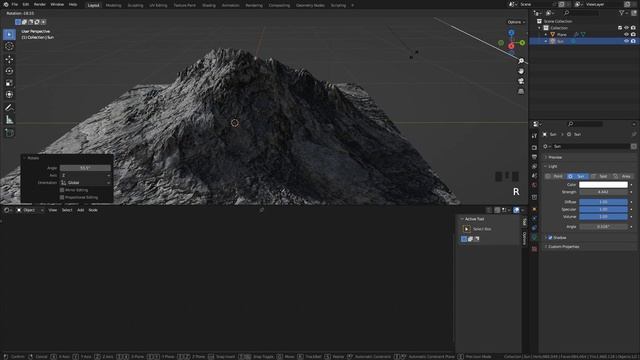
Task: Open the Add menu in node editor
Action: coord(80,210)
